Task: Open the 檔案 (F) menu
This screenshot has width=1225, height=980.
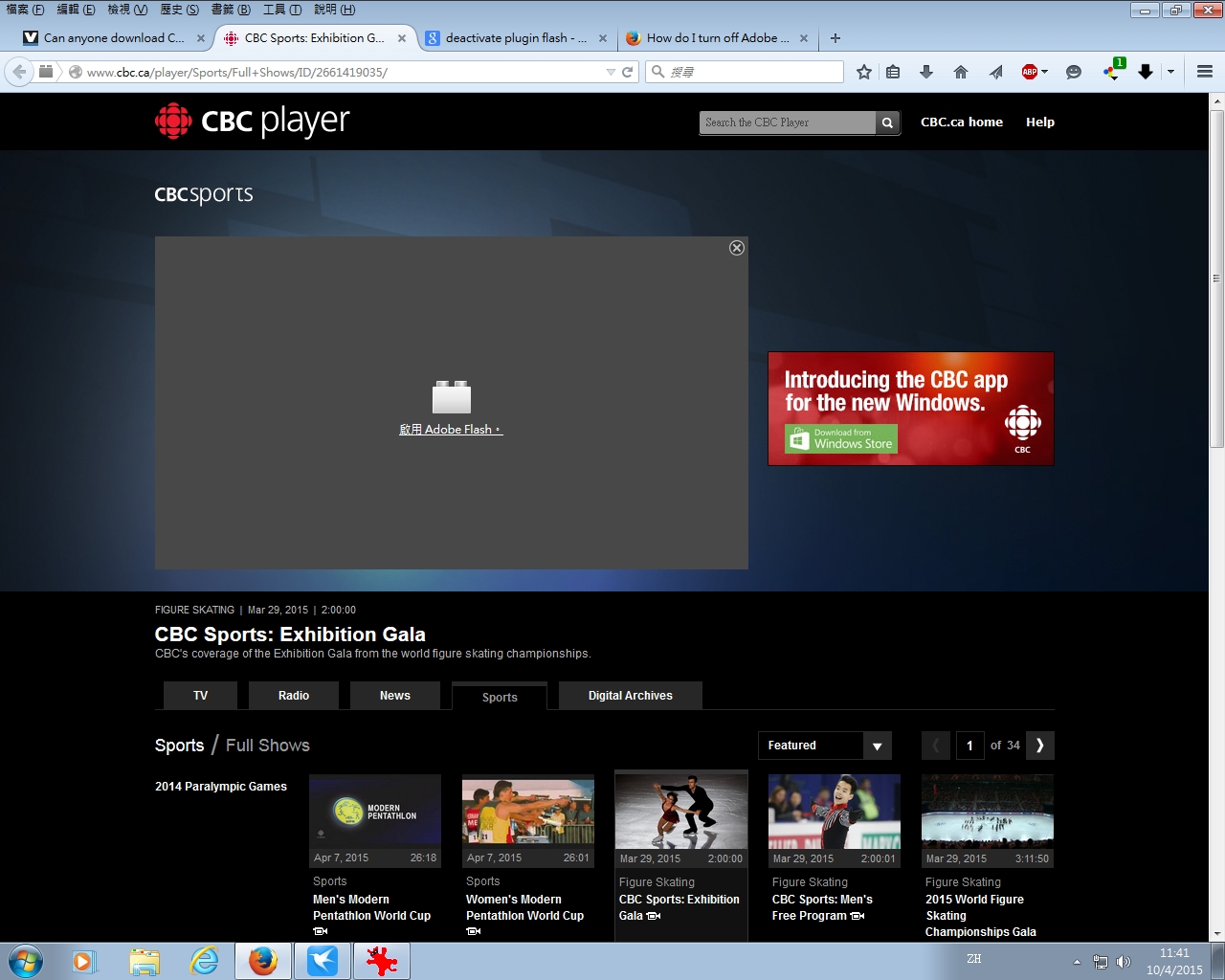Action: (x=25, y=10)
